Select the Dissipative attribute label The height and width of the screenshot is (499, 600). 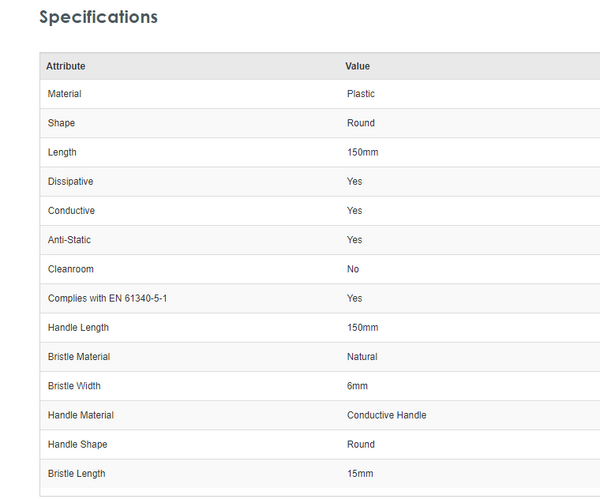71,181
